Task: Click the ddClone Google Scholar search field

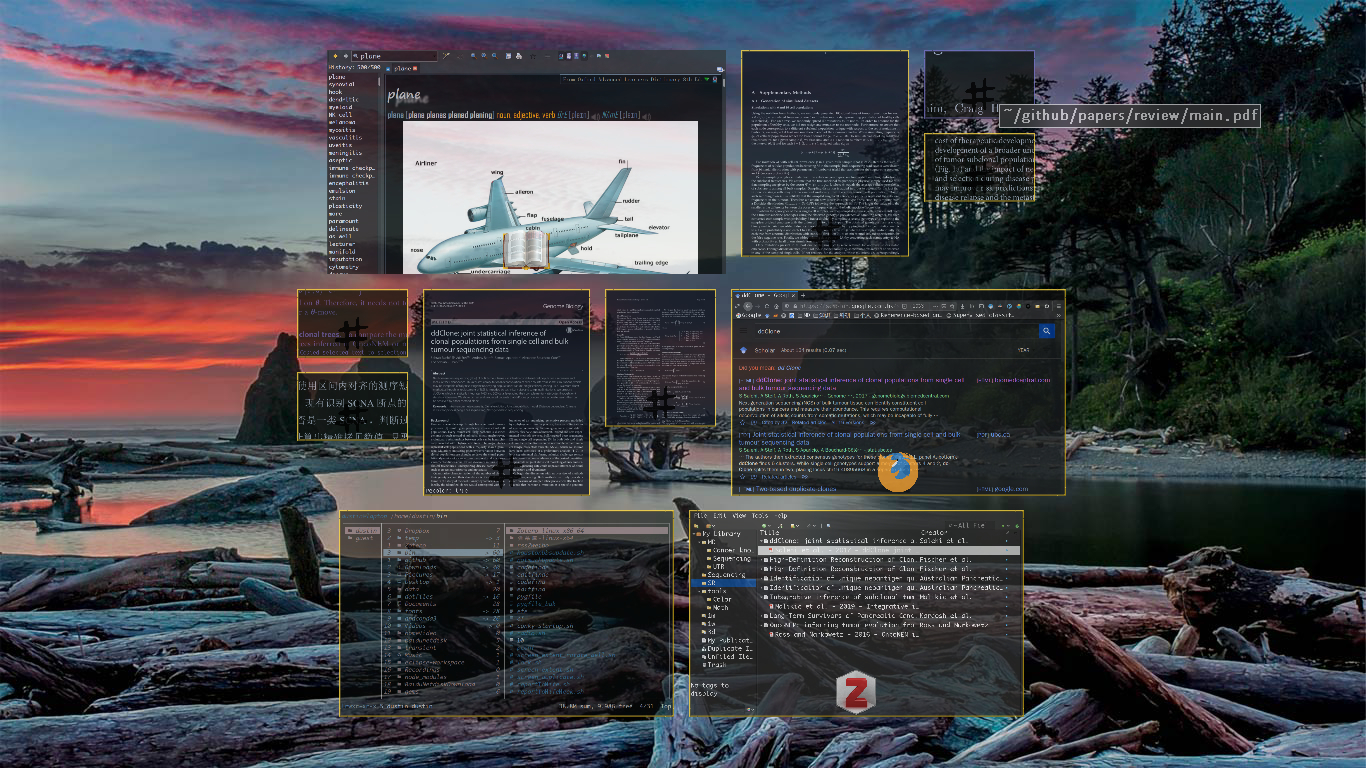Action: point(896,331)
